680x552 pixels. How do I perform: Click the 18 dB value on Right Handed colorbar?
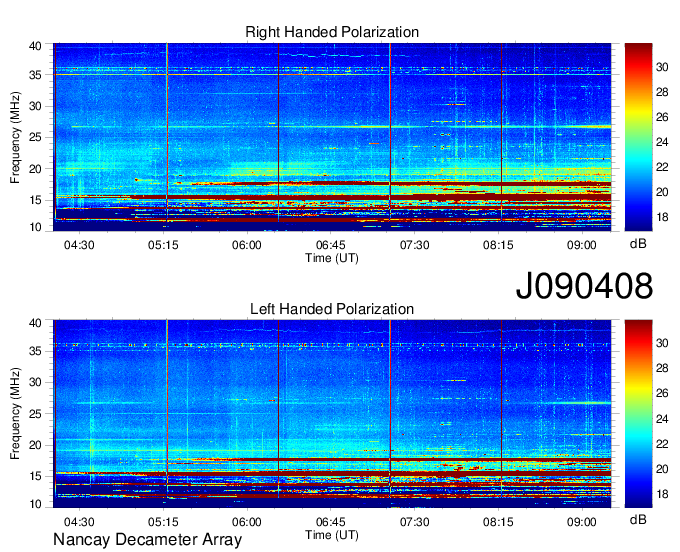(x=662, y=217)
